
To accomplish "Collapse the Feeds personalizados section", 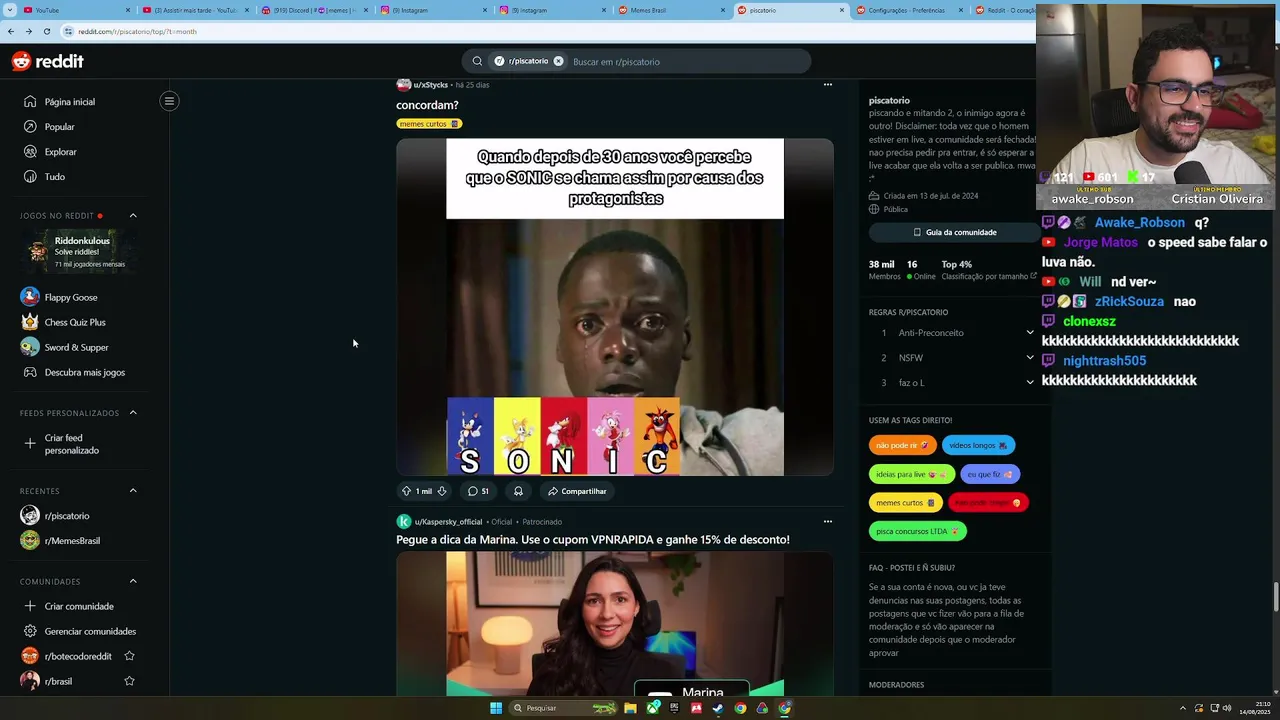I will tap(133, 413).
